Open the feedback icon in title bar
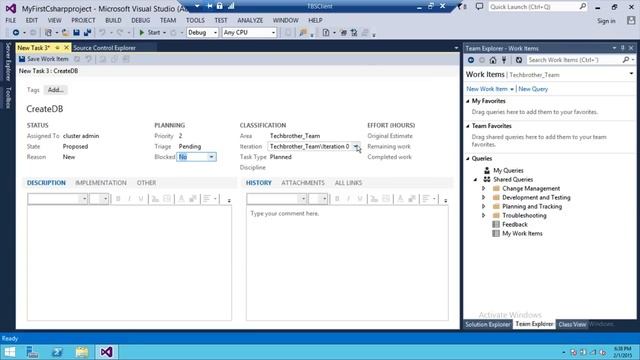 click(479, 7)
